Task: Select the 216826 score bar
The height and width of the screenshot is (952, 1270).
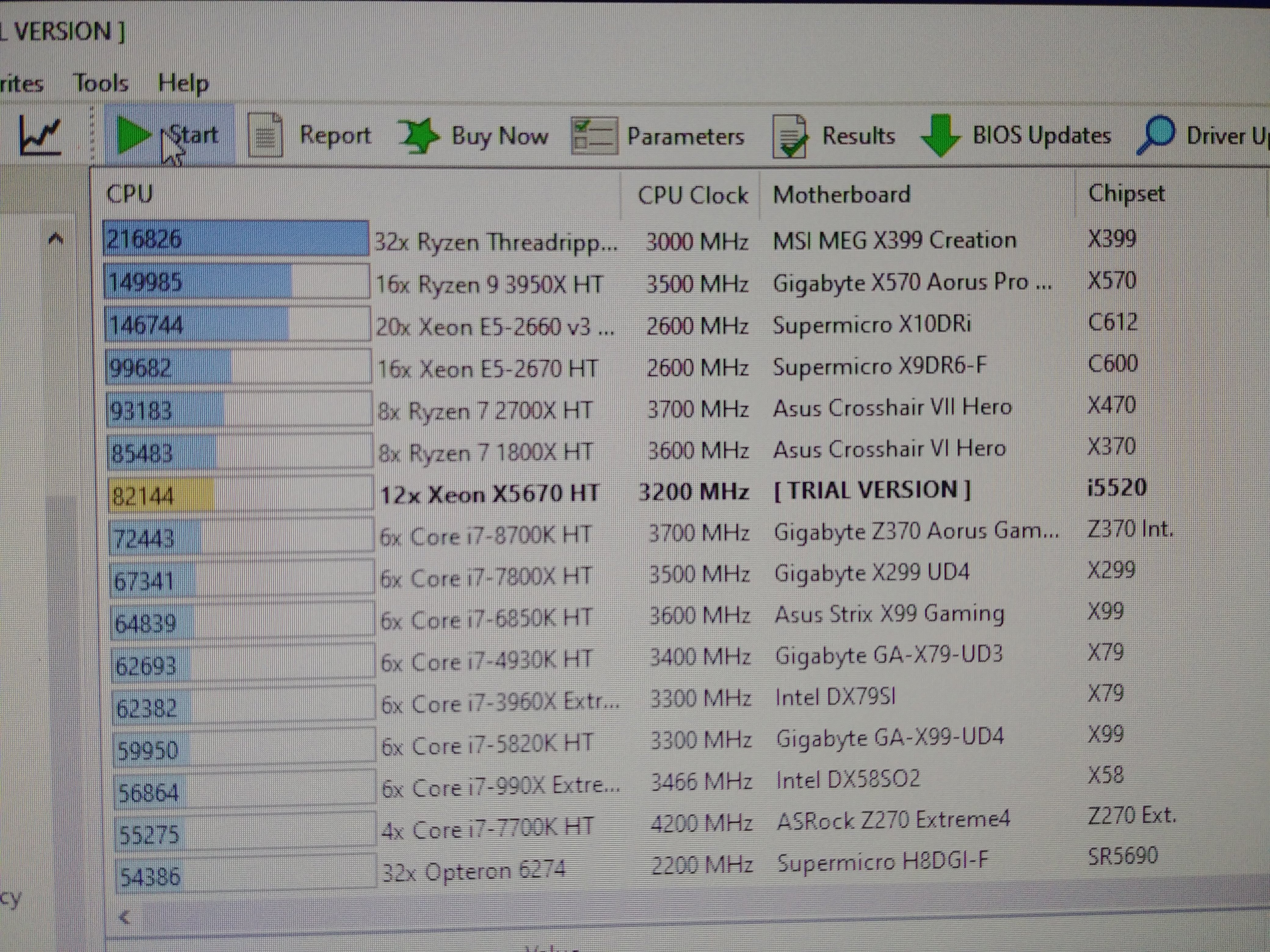Action: click(x=236, y=238)
